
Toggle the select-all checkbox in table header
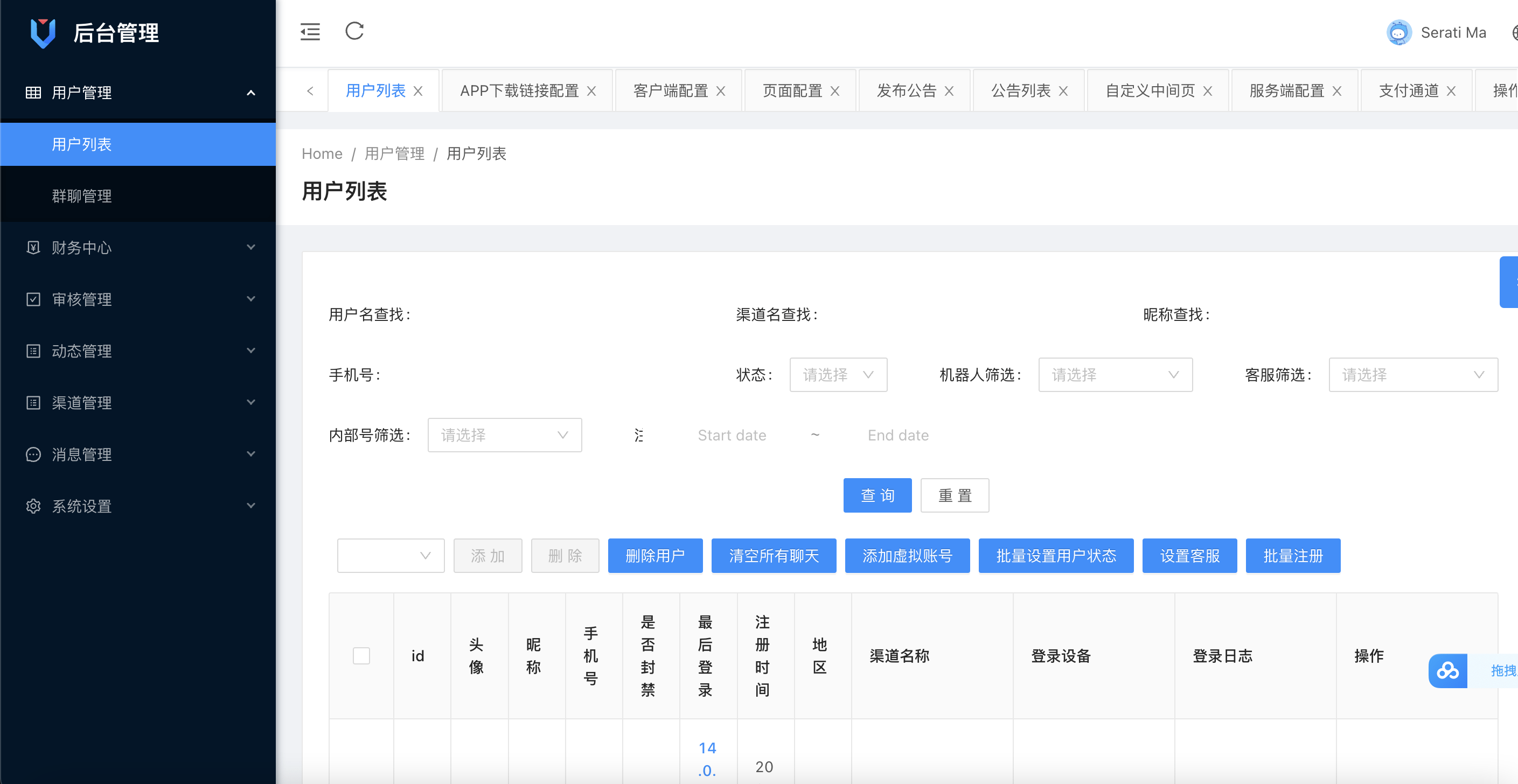[x=361, y=656]
